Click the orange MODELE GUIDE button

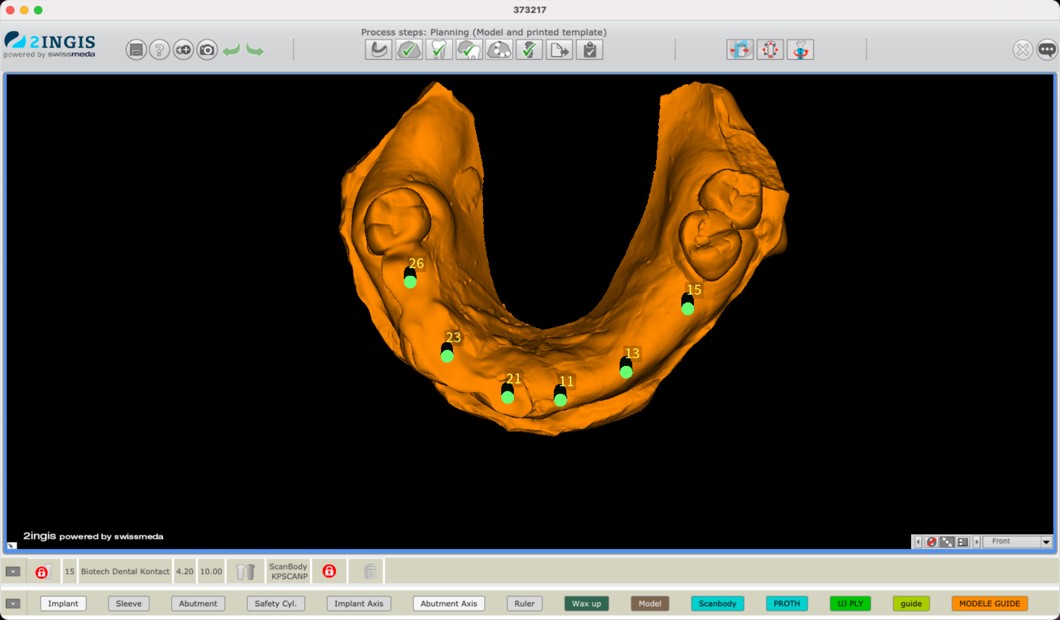coord(989,604)
